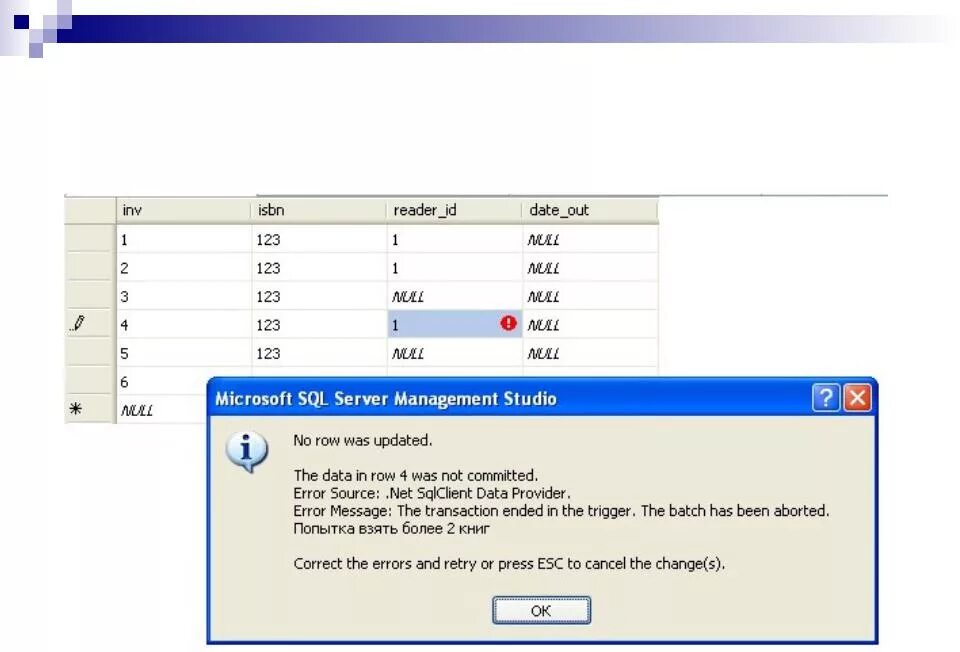960x652 pixels.
Task: Click the isbn column header
Action: [319, 210]
